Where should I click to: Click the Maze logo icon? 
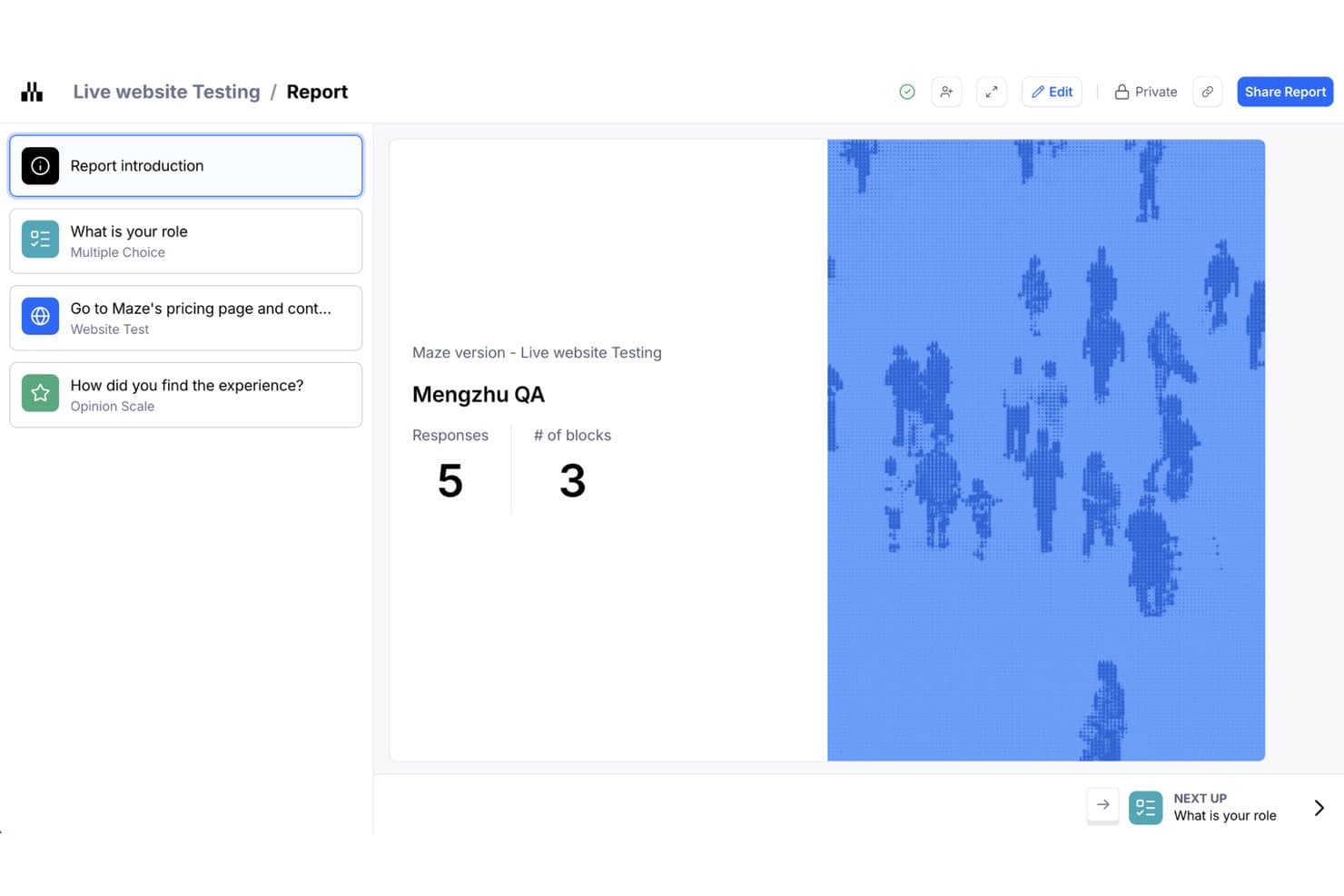(32, 92)
